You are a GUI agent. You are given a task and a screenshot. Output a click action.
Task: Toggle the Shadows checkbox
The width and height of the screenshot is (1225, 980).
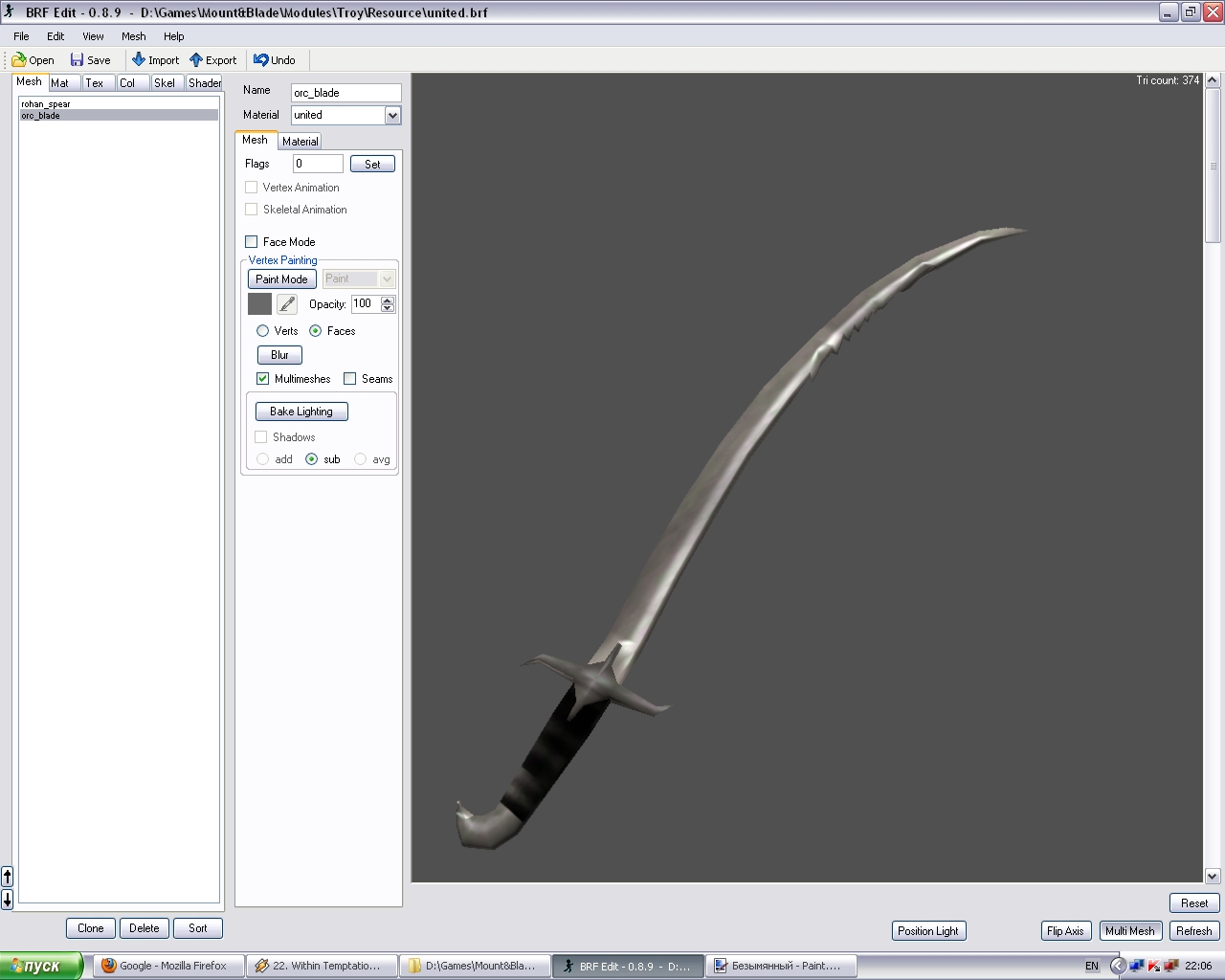pos(260,437)
